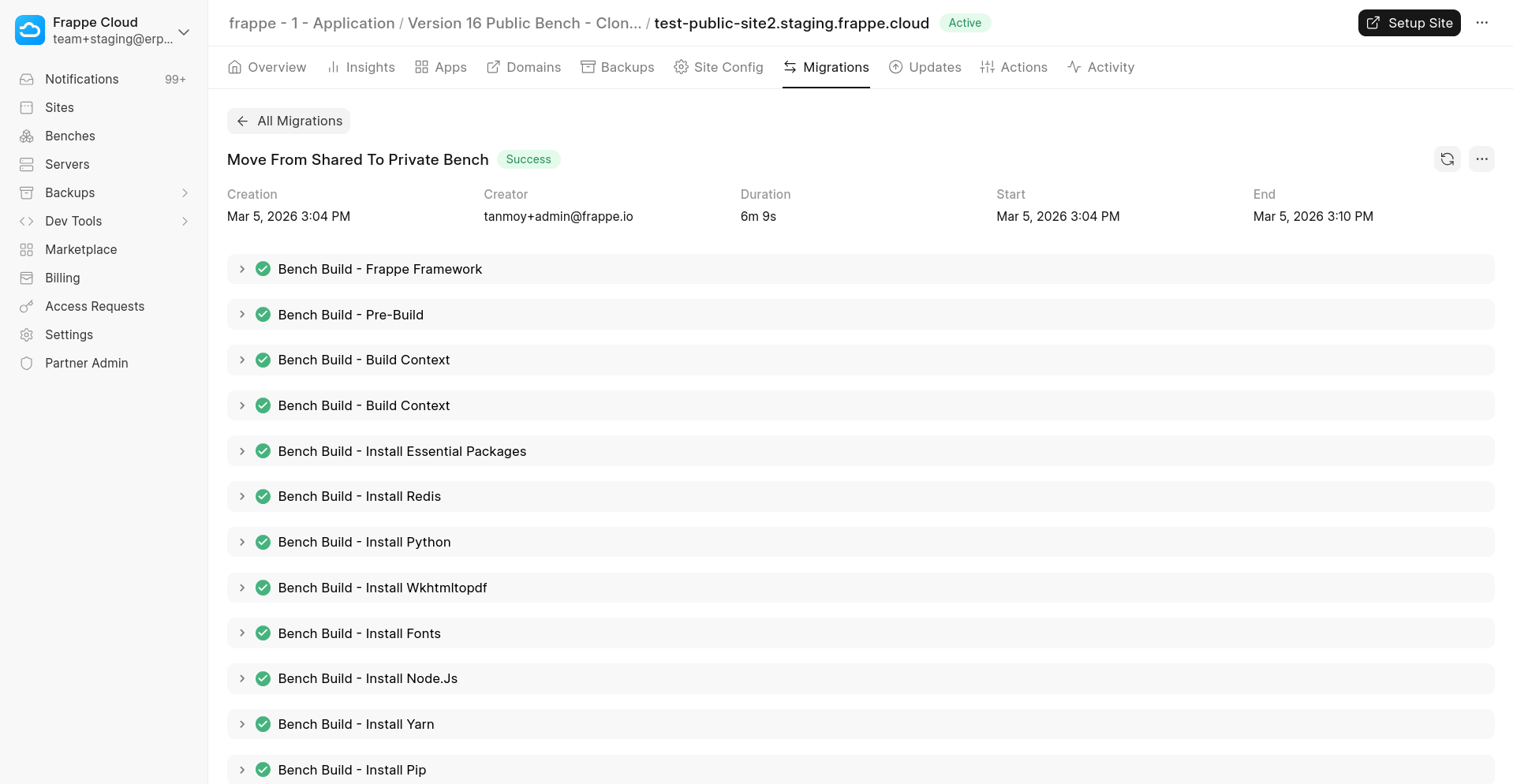Go to Benches in sidebar

point(69,136)
